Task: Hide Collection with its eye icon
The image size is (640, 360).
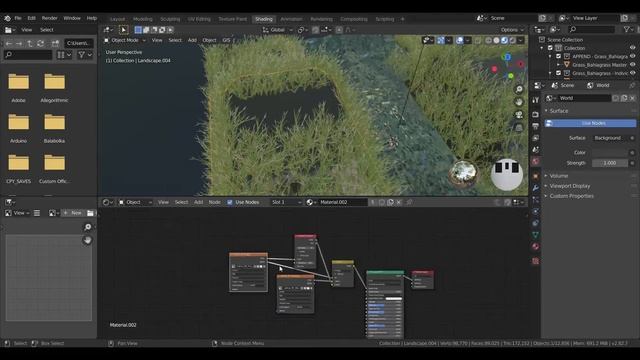Action: pos(632,48)
